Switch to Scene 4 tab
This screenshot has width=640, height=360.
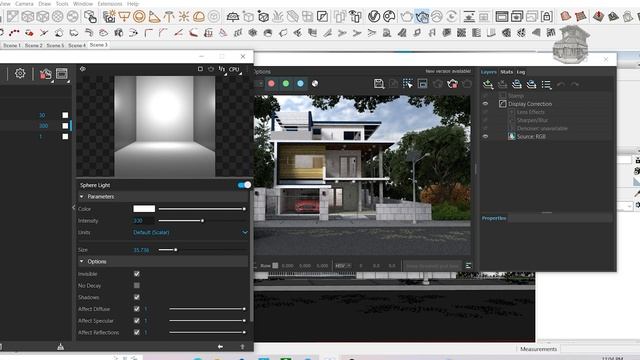[x=76, y=45]
